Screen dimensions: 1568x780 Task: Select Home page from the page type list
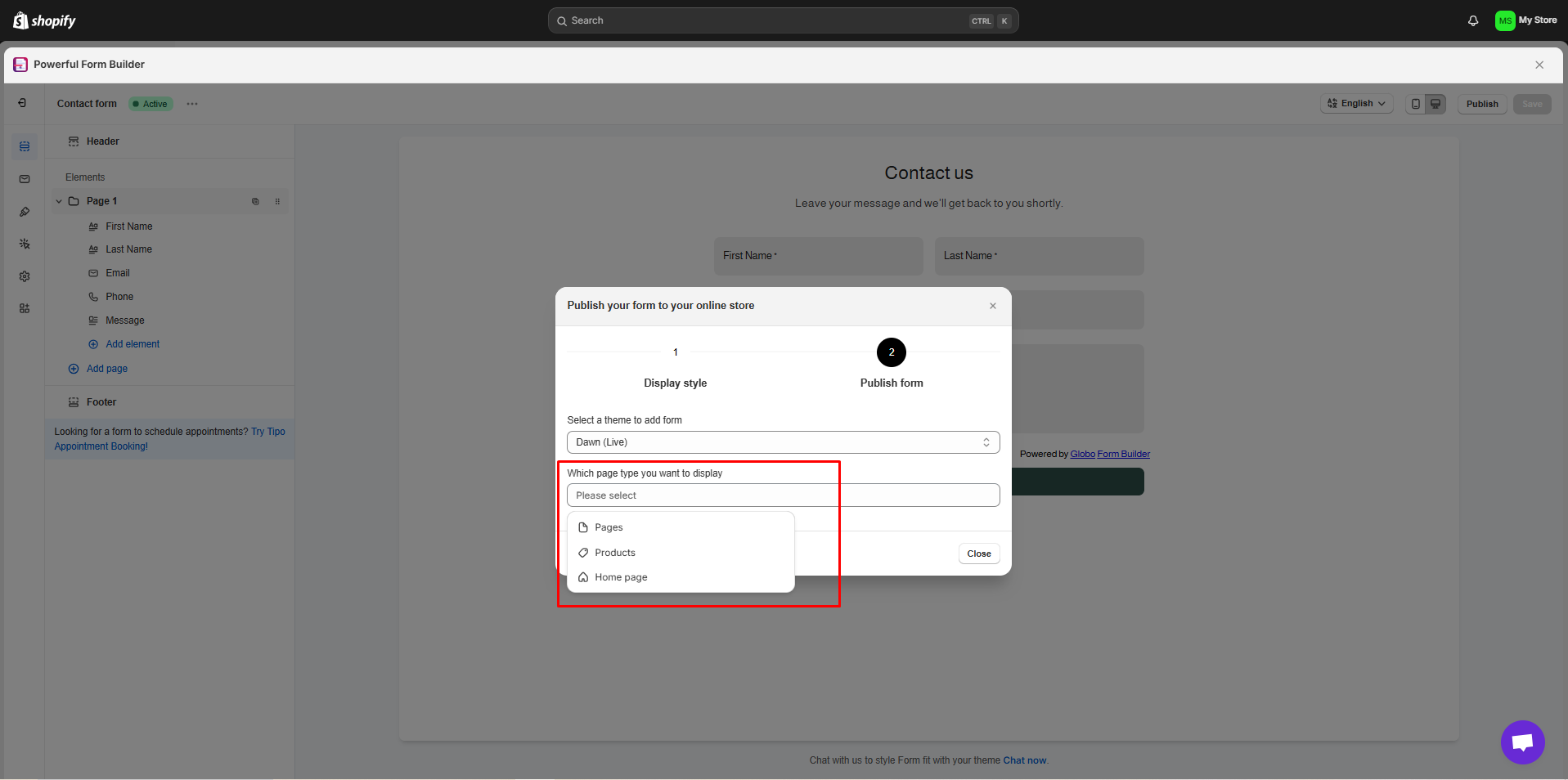pos(619,577)
